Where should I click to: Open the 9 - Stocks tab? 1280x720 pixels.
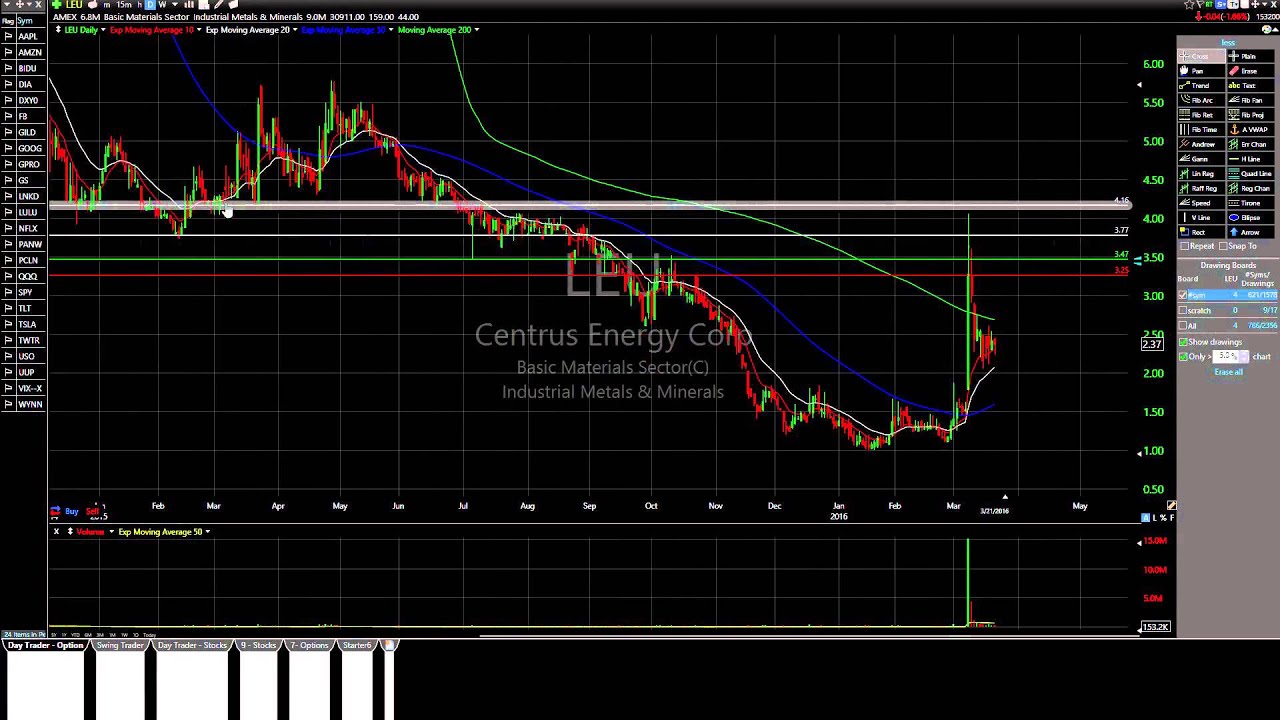point(257,646)
